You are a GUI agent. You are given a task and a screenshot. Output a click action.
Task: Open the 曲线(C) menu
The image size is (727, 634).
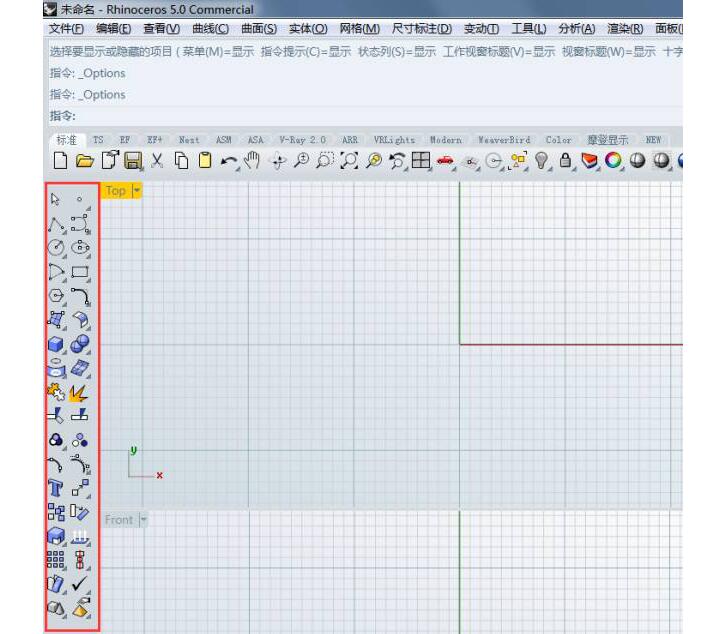(x=210, y=29)
